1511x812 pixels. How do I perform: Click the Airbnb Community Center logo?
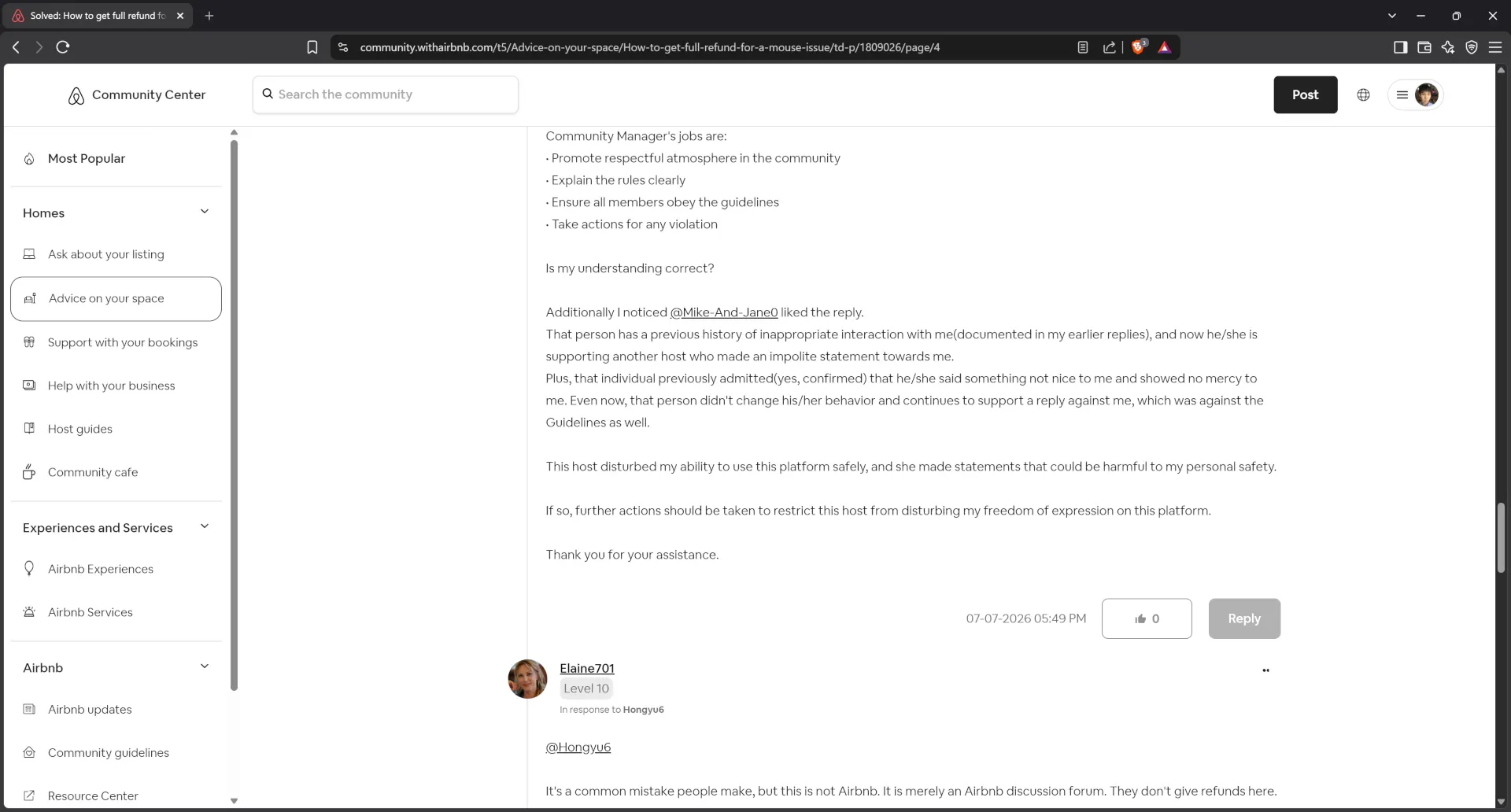[x=137, y=95]
